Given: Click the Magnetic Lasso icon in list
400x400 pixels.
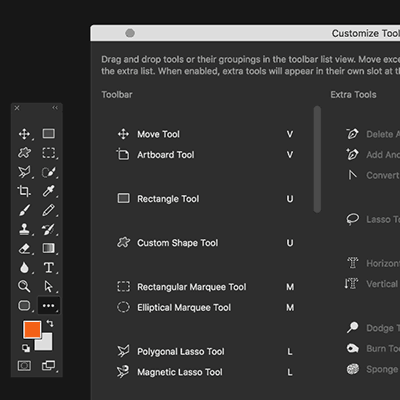Looking at the screenshot, I should (x=123, y=372).
